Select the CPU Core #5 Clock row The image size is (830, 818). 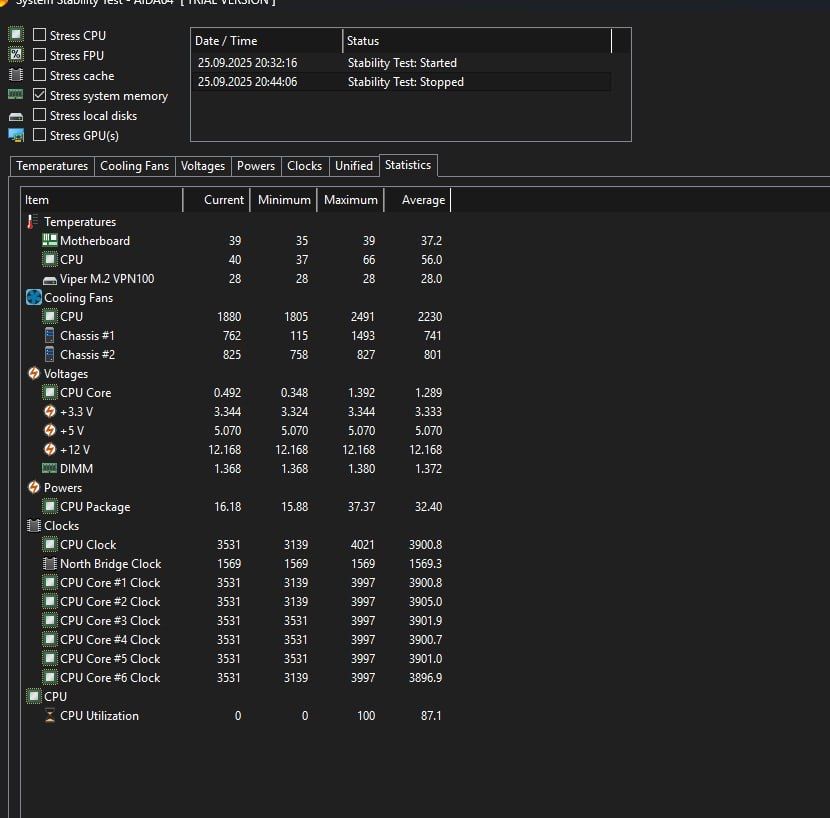click(x=236, y=659)
